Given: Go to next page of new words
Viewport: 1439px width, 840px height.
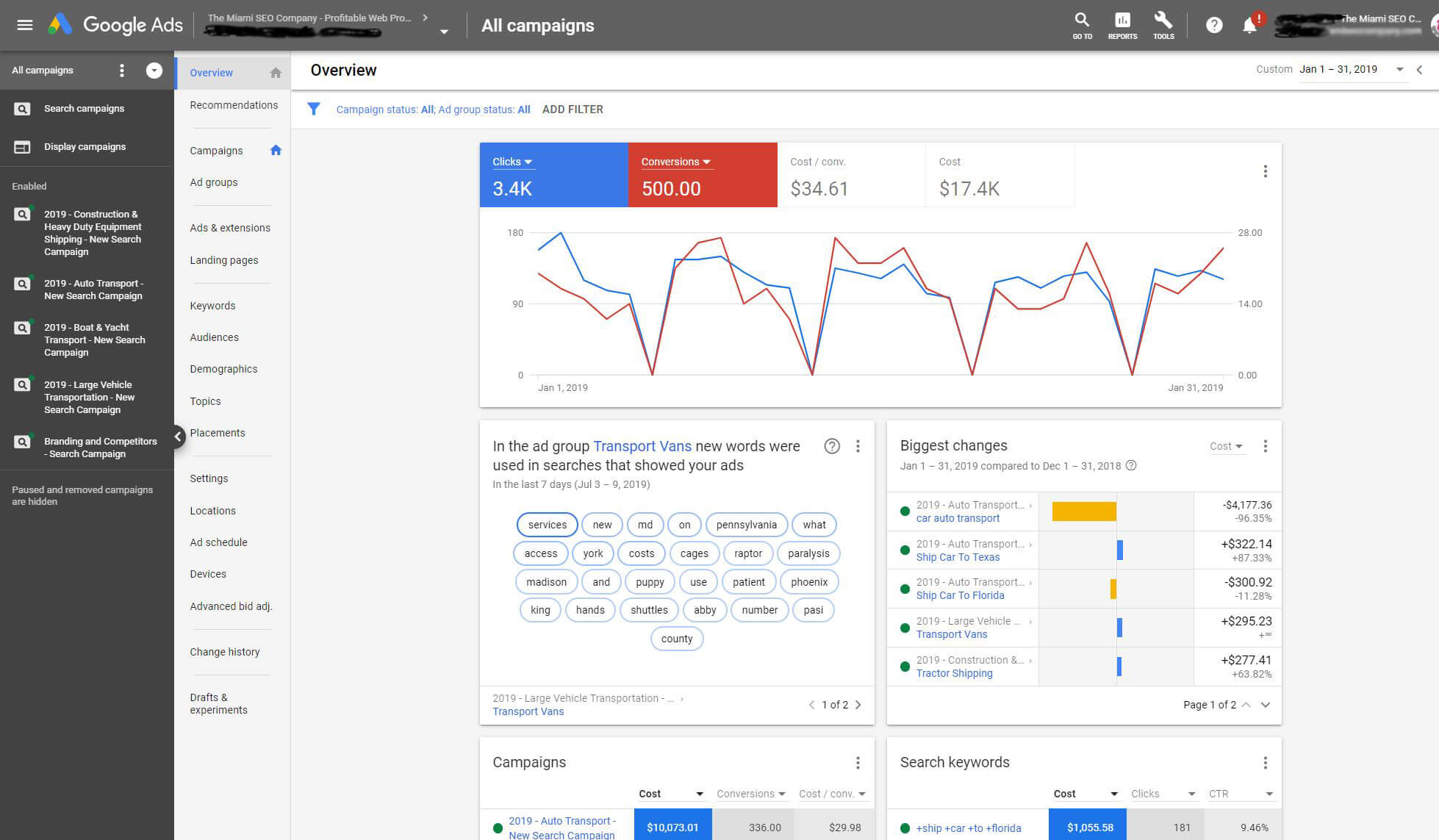Looking at the screenshot, I should tap(858, 705).
